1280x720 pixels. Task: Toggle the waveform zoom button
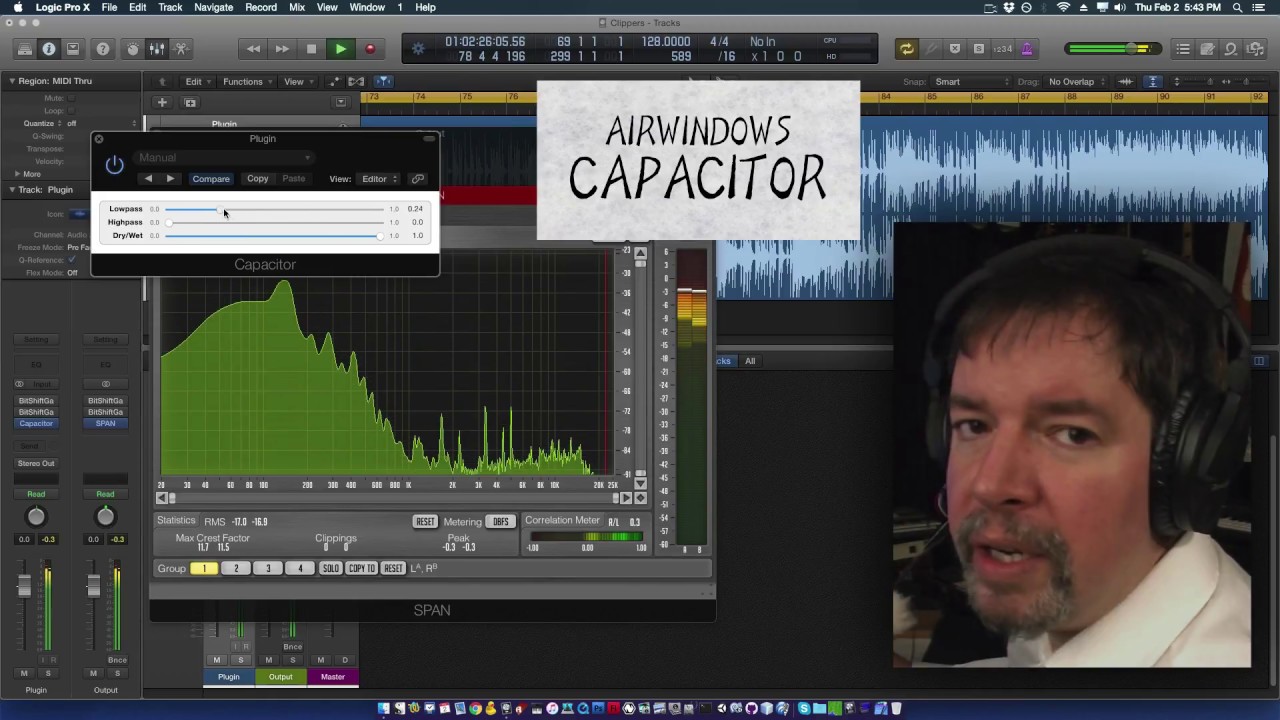click(1125, 82)
